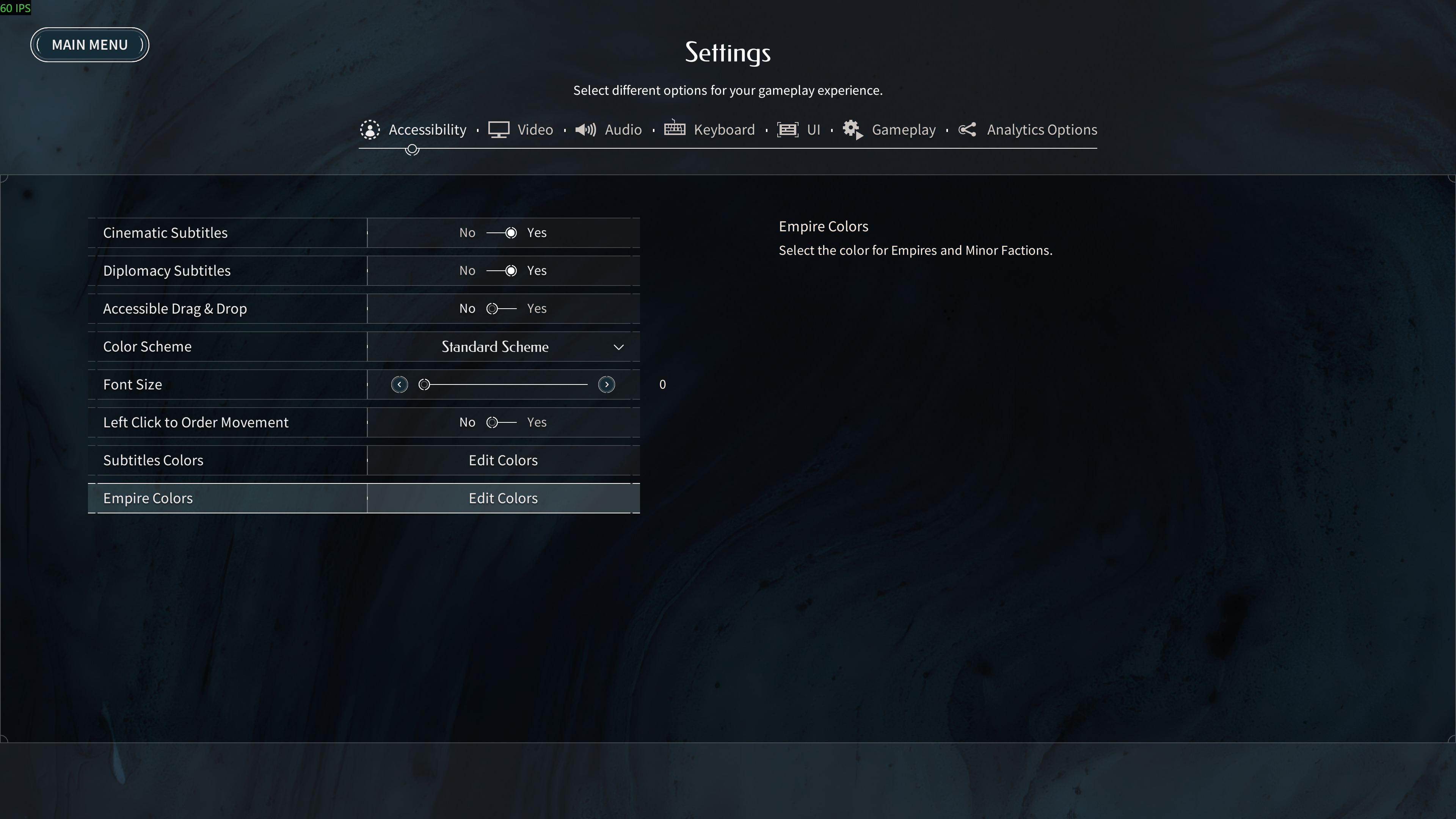
Task: Click the Gameplay gear icon
Action: click(852, 129)
